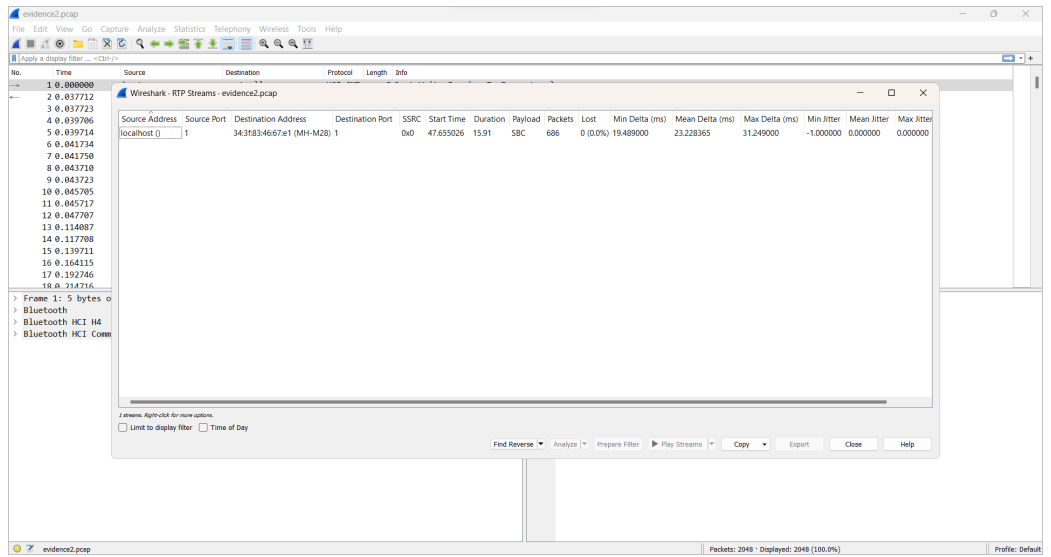Select the localhost stream row cell
The width and height of the screenshot is (1051, 557).
[x=150, y=133]
